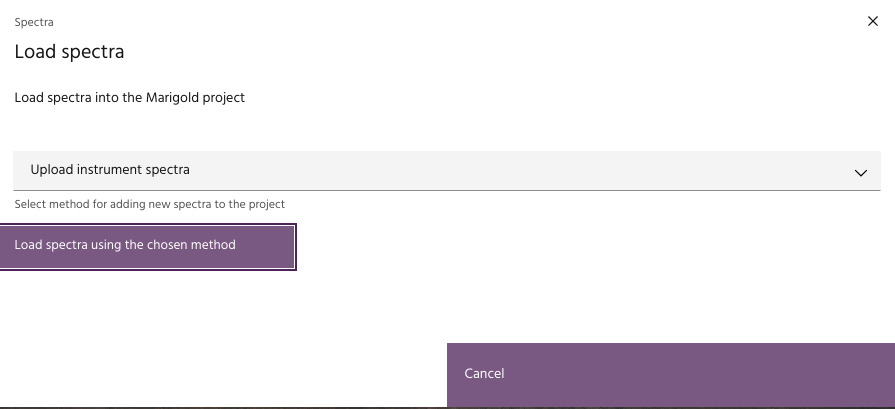Show the list of spectra loading methods
Viewport: 895px width, 409px height.
click(x=446, y=171)
